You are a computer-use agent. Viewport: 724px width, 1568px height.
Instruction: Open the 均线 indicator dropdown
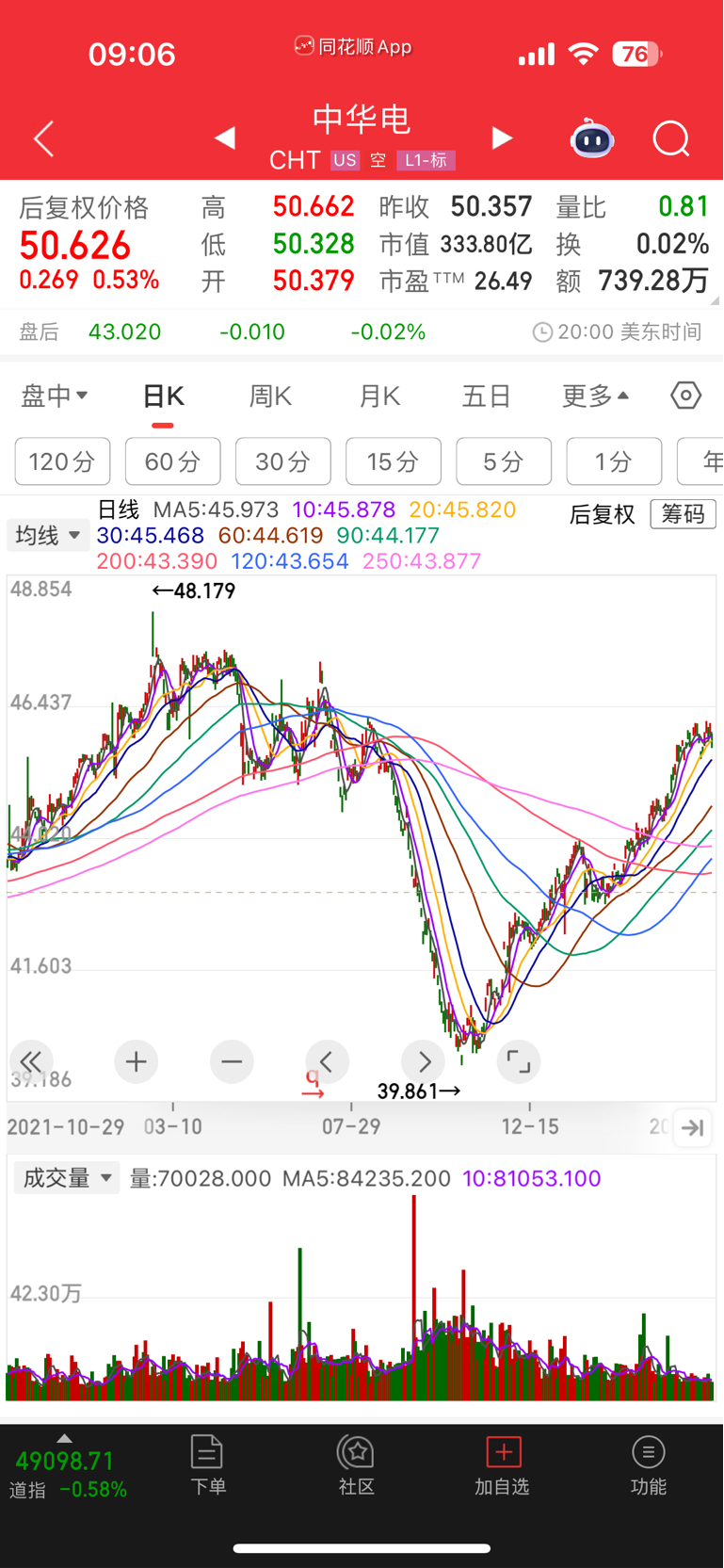(x=47, y=536)
